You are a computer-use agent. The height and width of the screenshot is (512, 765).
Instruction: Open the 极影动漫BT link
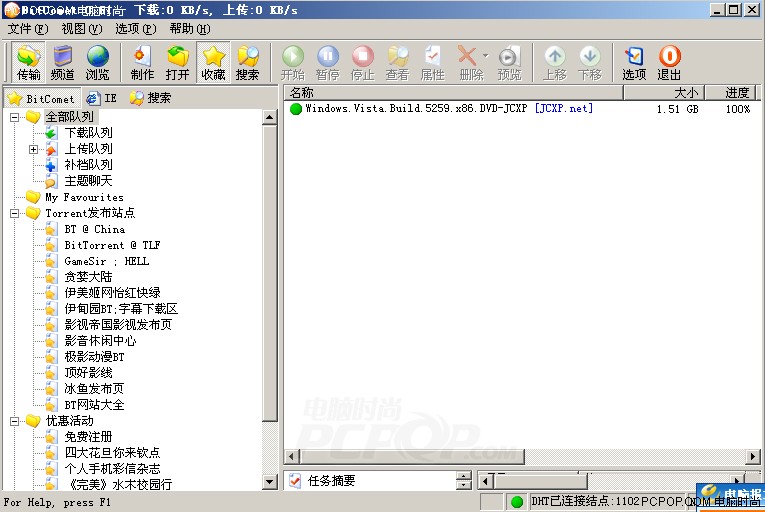click(x=94, y=357)
